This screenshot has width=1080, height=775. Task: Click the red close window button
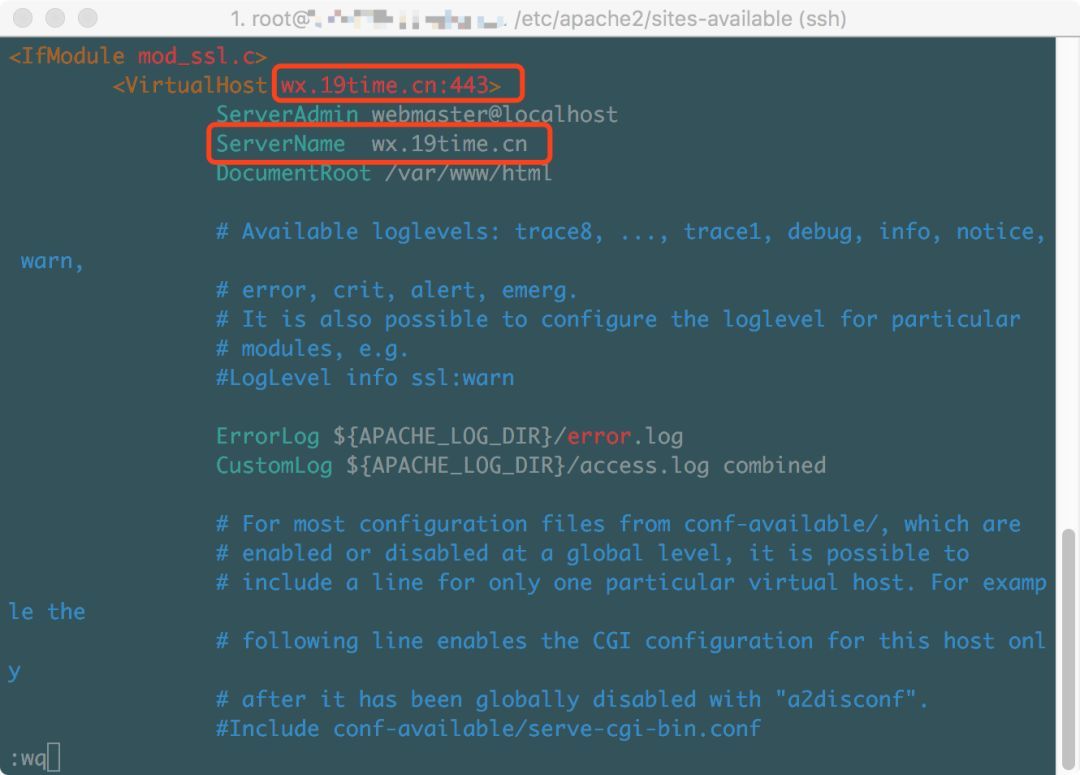tap(23, 18)
